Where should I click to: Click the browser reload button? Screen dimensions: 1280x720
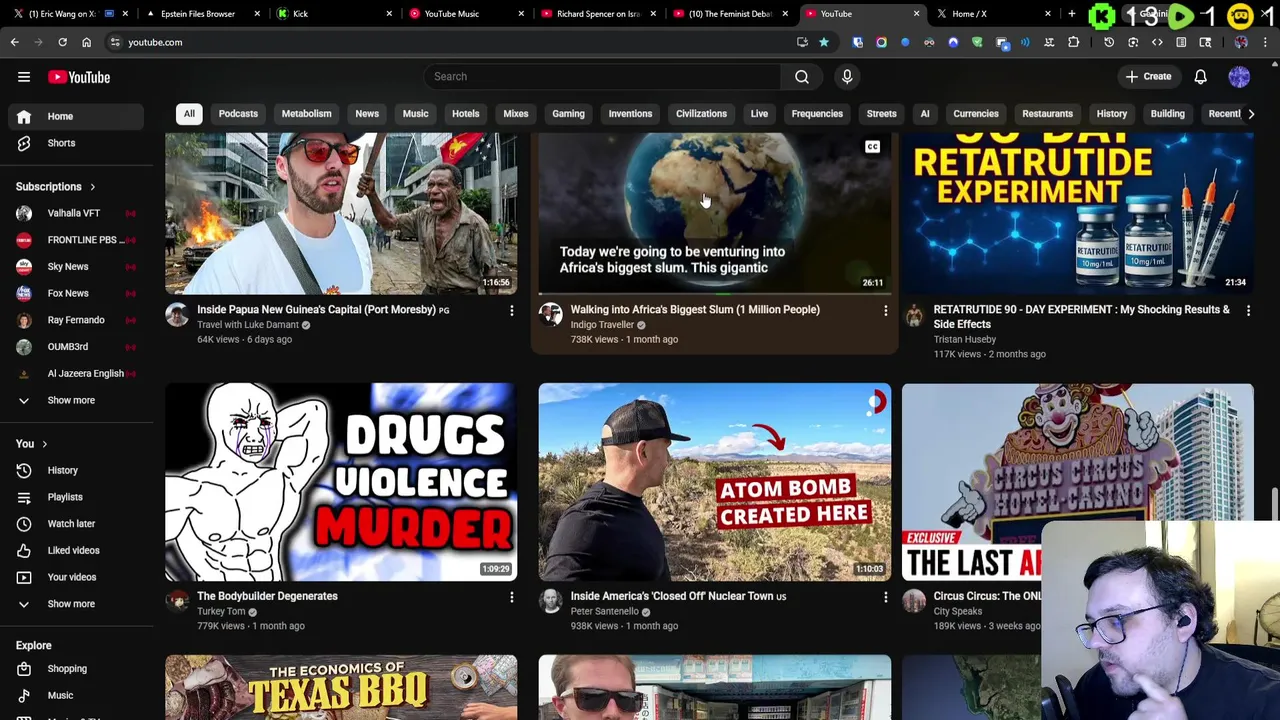click(62, 42)
